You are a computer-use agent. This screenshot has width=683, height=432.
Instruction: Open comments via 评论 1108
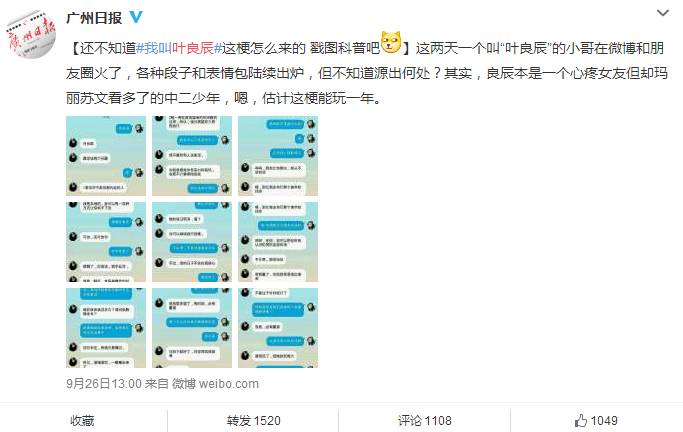click(x=424, y=420)
